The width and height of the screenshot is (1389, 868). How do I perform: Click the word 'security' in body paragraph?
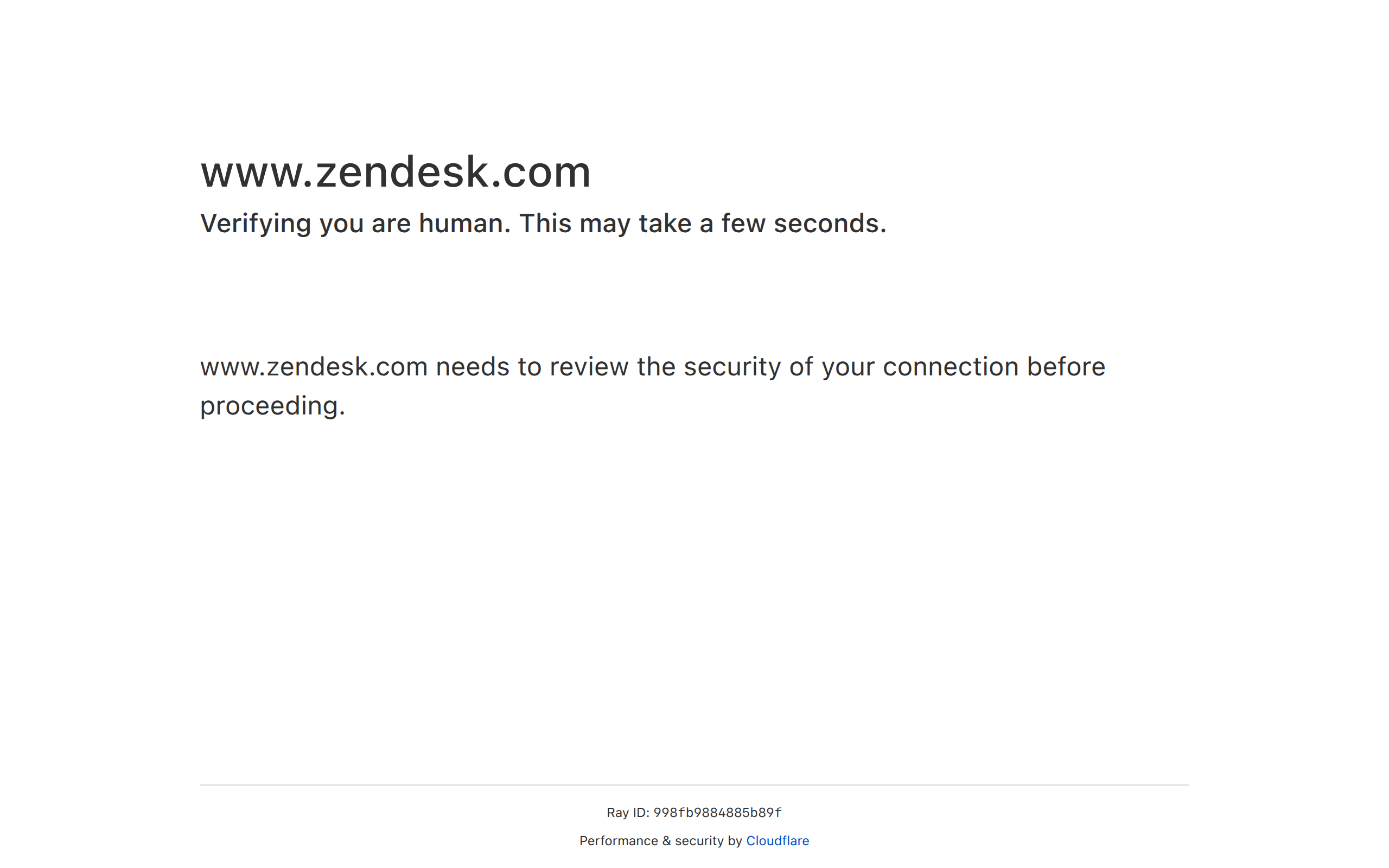click(732, 367)
